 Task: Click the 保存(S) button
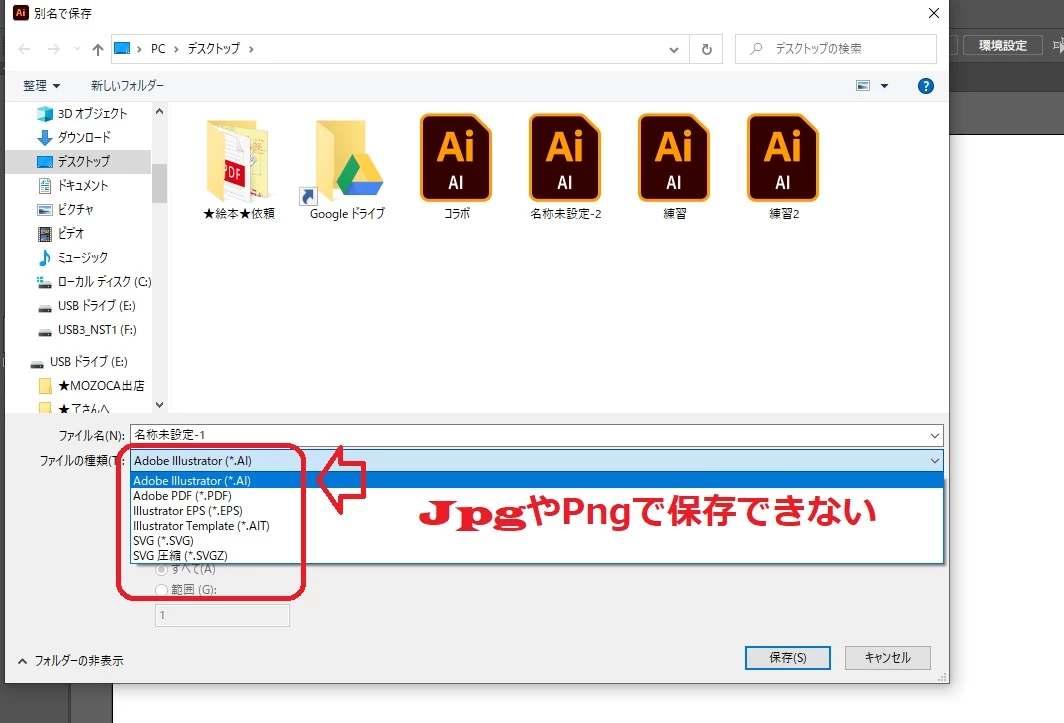tap(788, 658)
